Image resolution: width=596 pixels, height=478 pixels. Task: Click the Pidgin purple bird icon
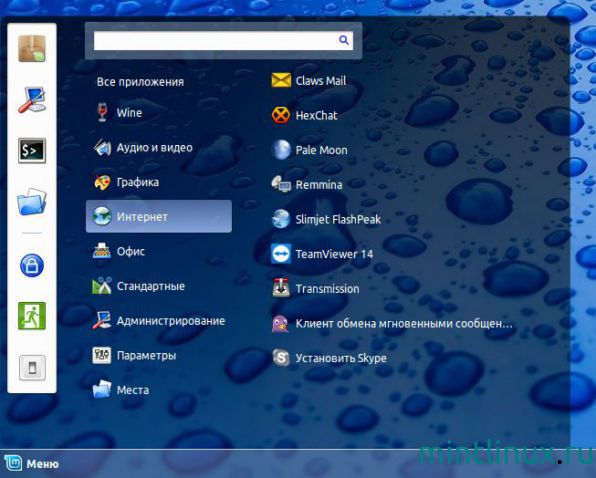pyautogui.click(x=281, y=323)
